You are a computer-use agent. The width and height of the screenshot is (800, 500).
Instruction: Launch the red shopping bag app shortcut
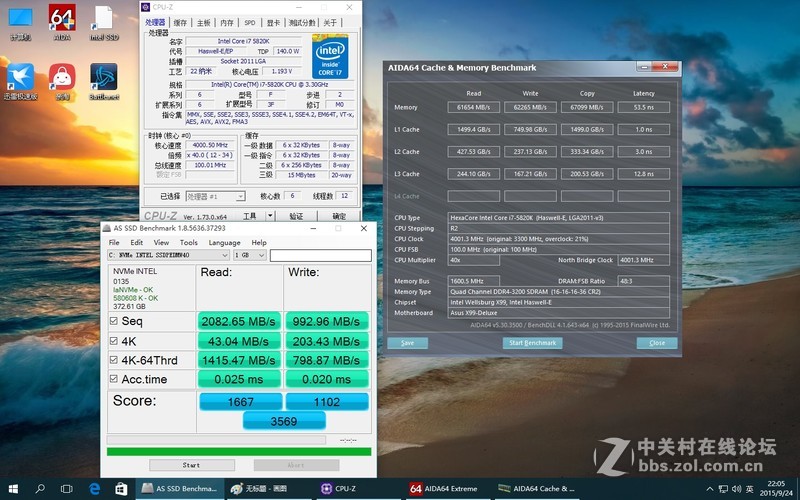[62, 81]
